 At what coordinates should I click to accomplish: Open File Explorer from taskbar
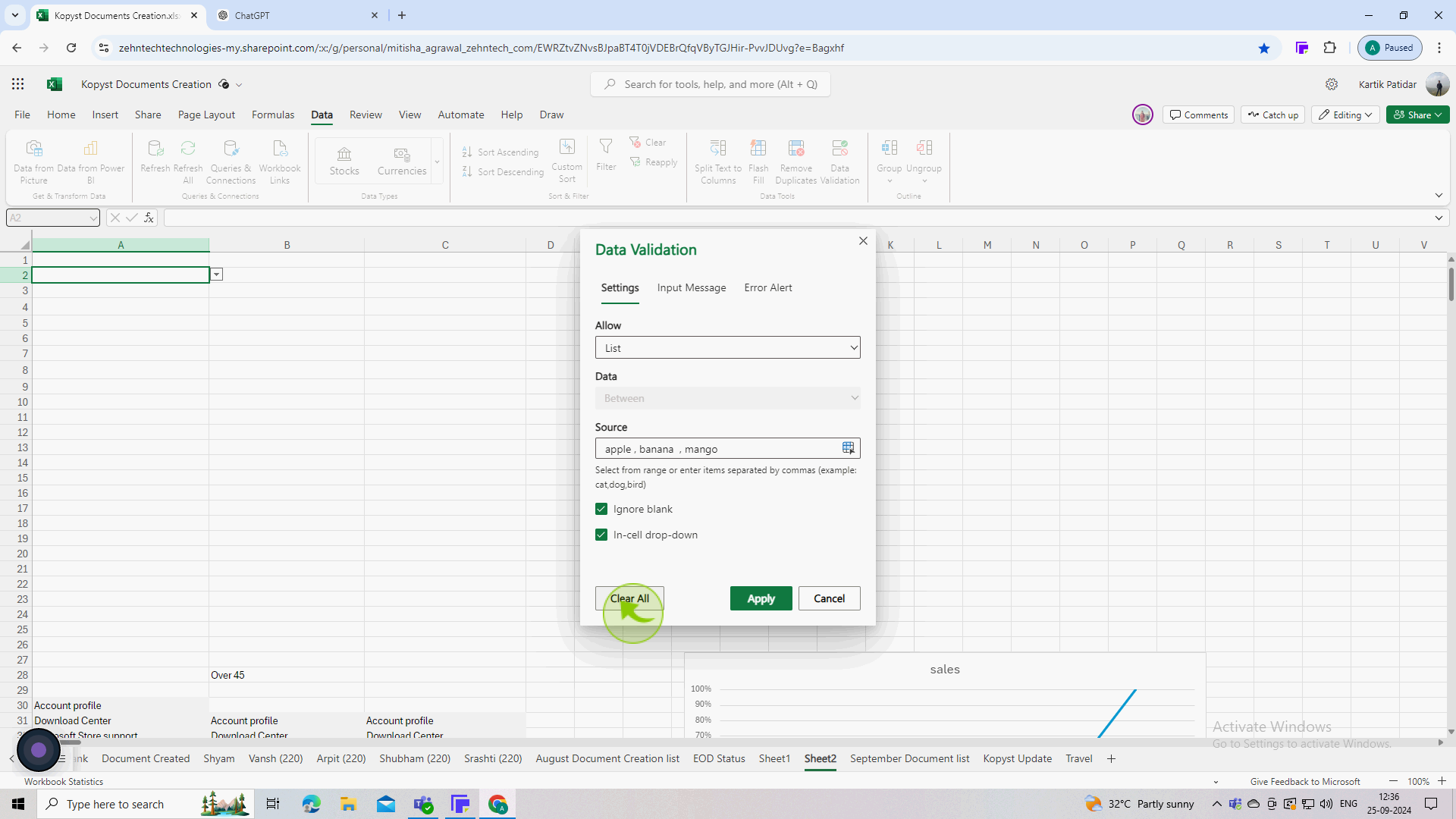tap(348, 804)
